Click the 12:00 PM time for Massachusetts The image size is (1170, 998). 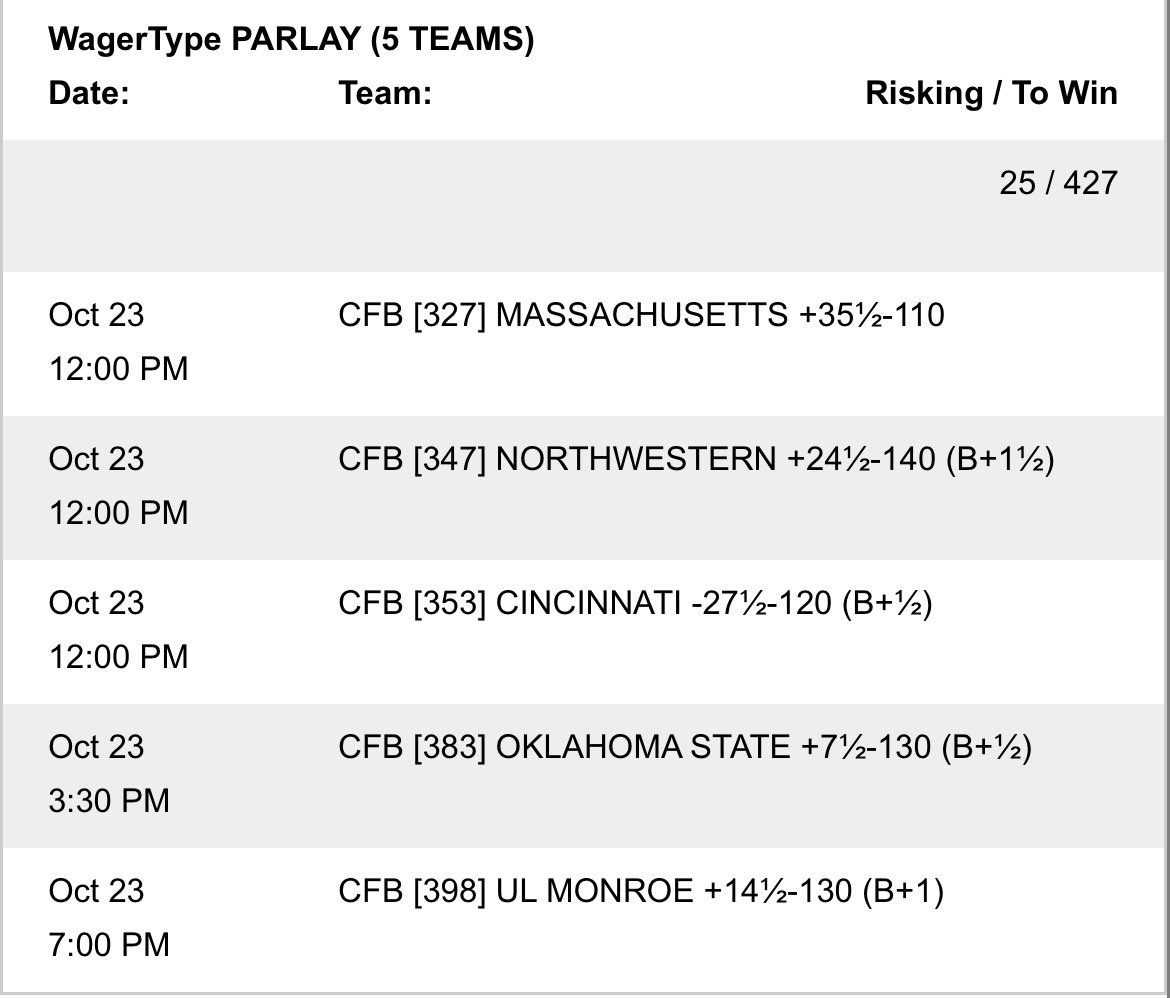click(119, 369)
